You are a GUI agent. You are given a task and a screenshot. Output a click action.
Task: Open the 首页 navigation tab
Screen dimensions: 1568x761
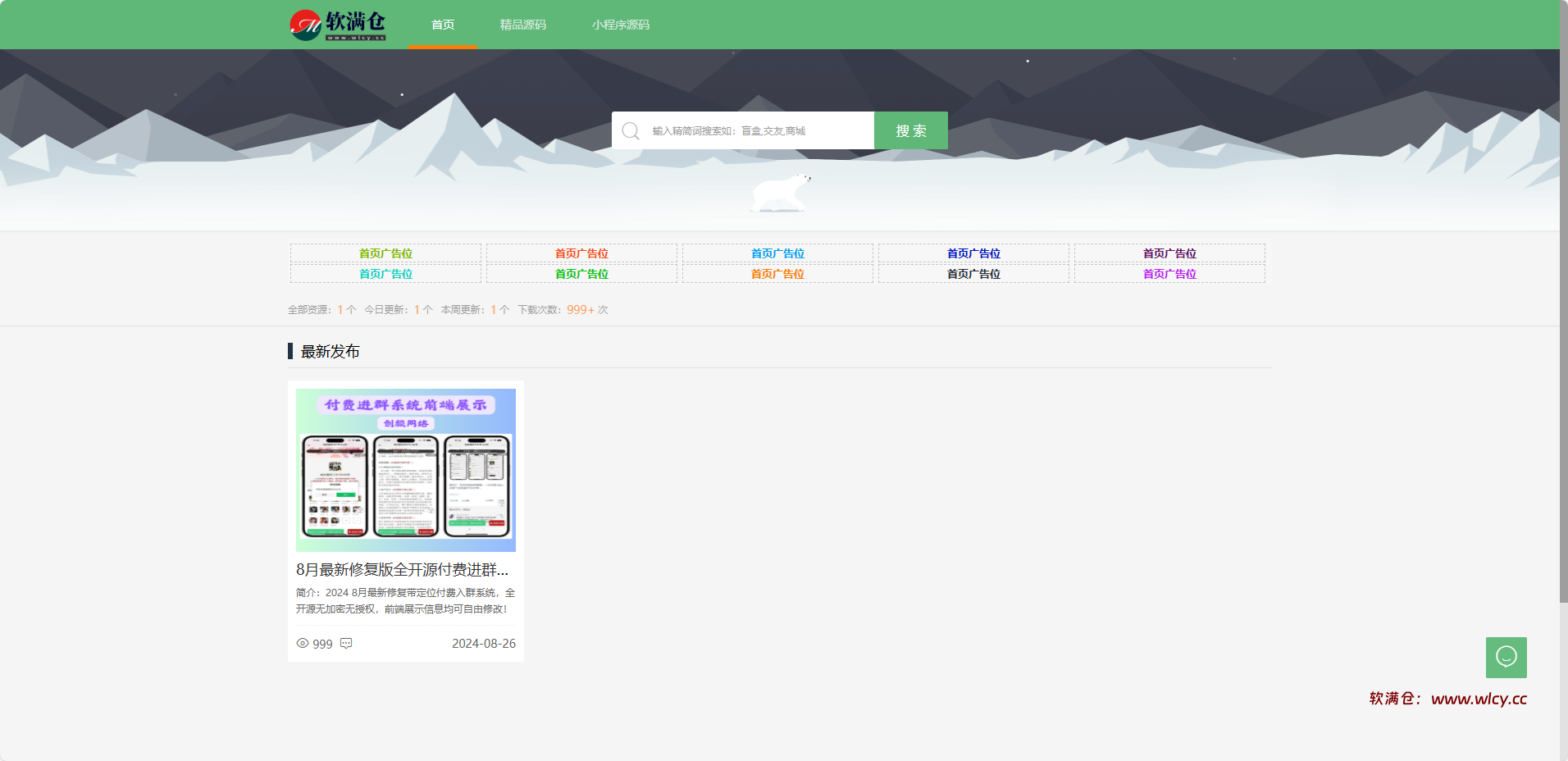(443, 25)
